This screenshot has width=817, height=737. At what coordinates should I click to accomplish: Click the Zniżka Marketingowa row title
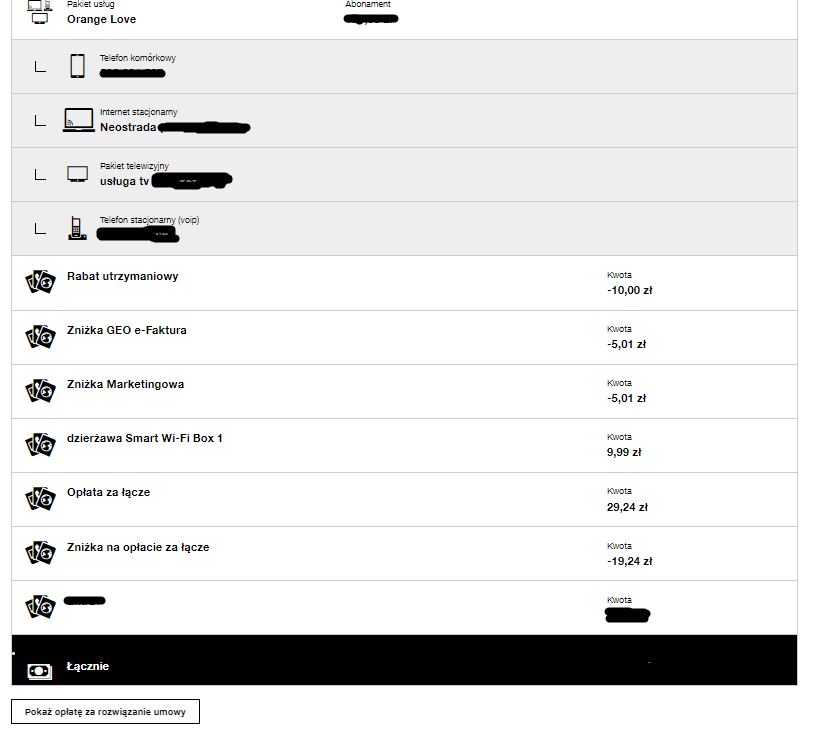(126, 384)
